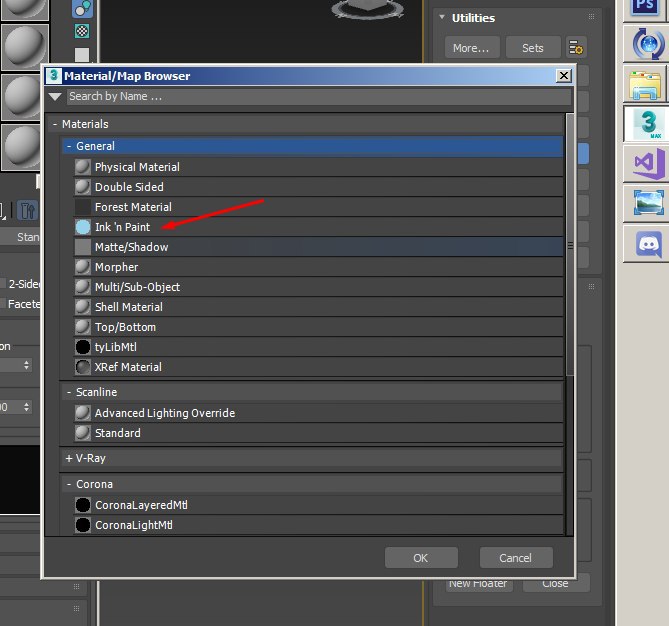Select the Double Sided material
The image size is (669, 626).
coord(318,187)
